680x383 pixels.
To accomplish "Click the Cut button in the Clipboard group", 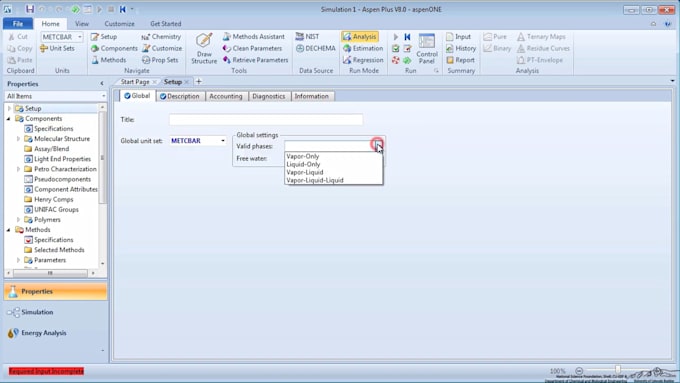I will [x=18, y=37].
